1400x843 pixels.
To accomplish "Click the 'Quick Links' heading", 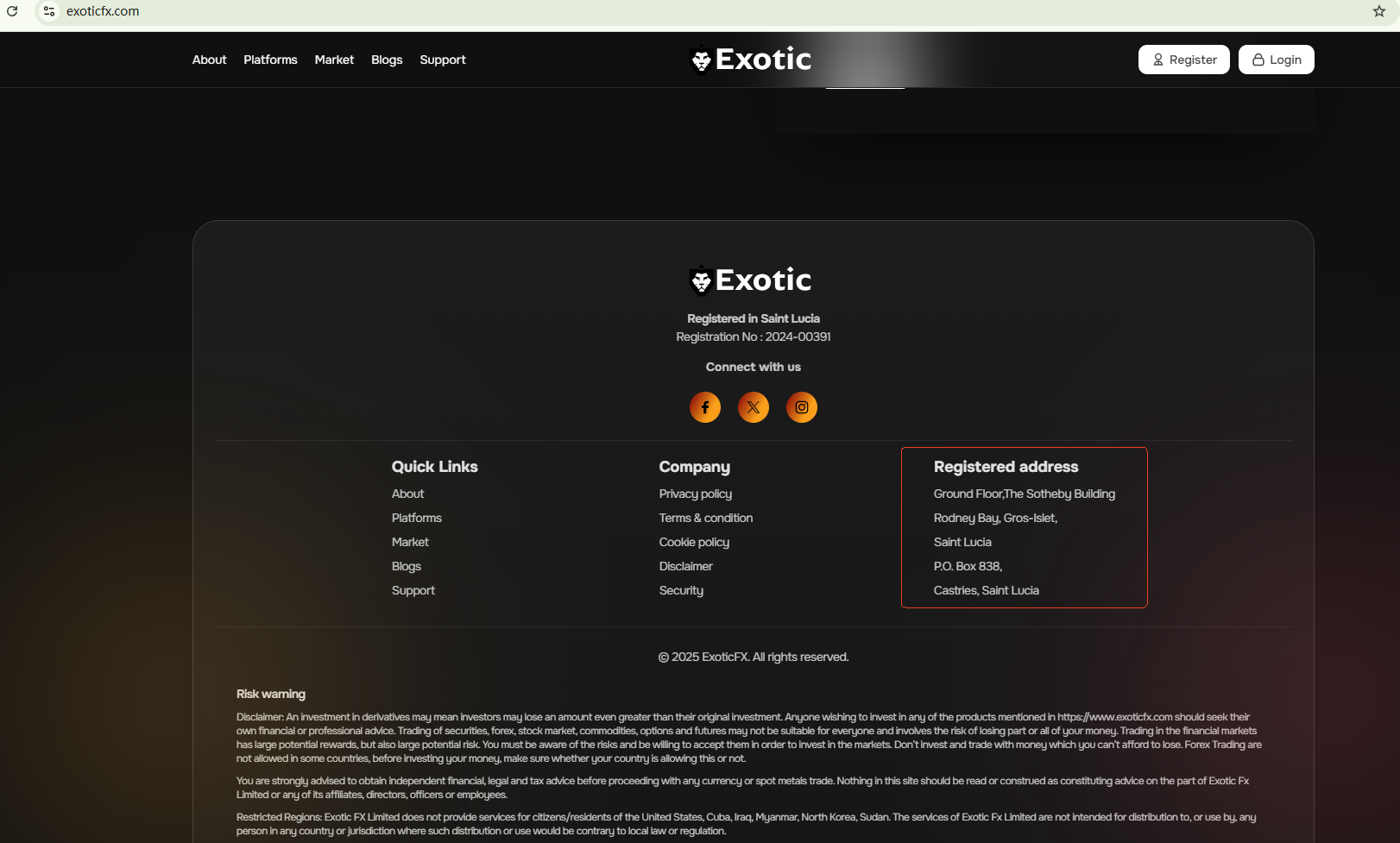I will pyautogui.click(x=435, y=467).
